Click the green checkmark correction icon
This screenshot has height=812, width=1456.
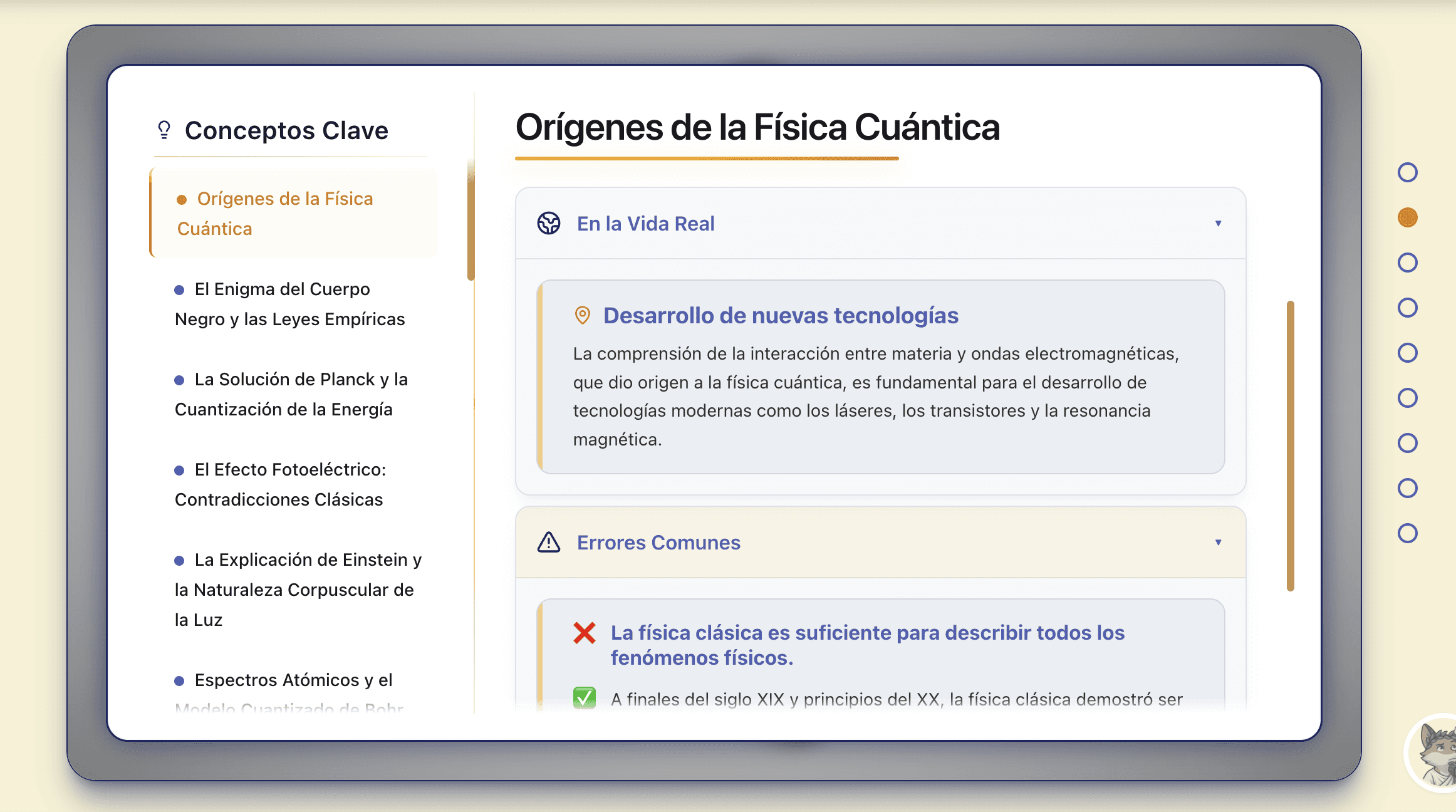point(585,698)
